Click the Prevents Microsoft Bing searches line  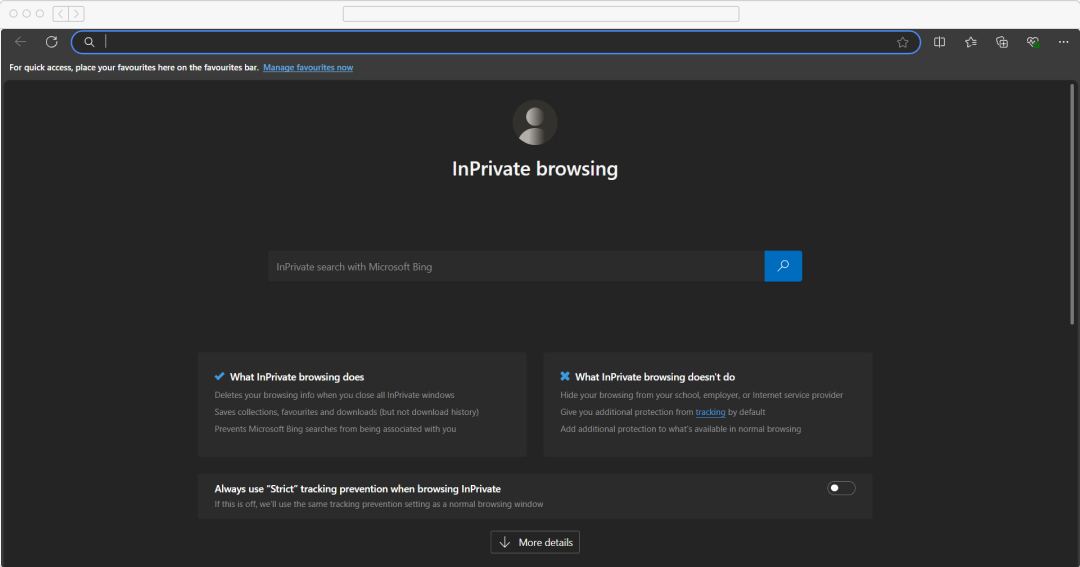pyautogui.click(x=335, y=429)
